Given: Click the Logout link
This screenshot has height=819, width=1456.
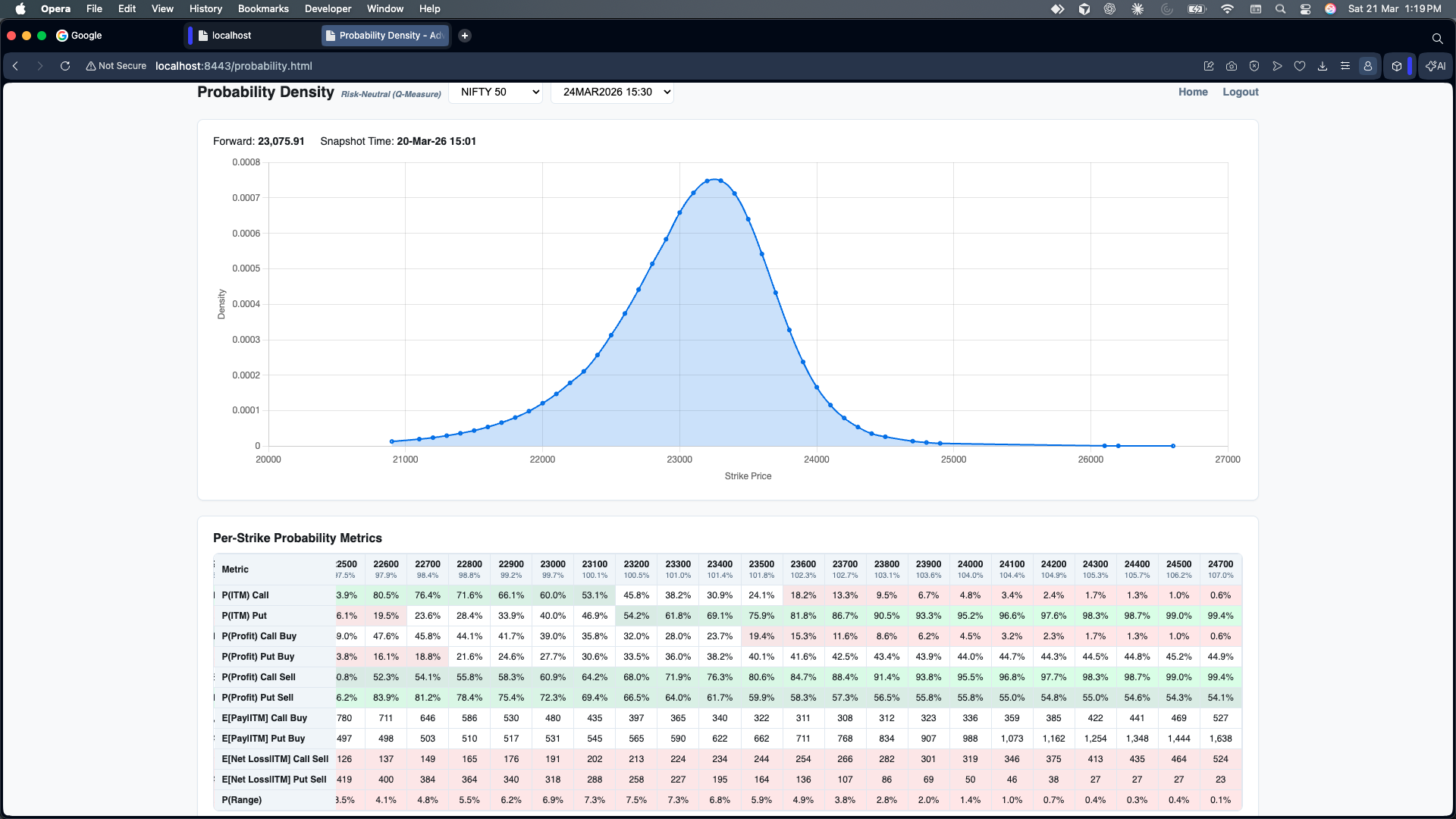Looking at the screenshot, I should point(1240,92).
